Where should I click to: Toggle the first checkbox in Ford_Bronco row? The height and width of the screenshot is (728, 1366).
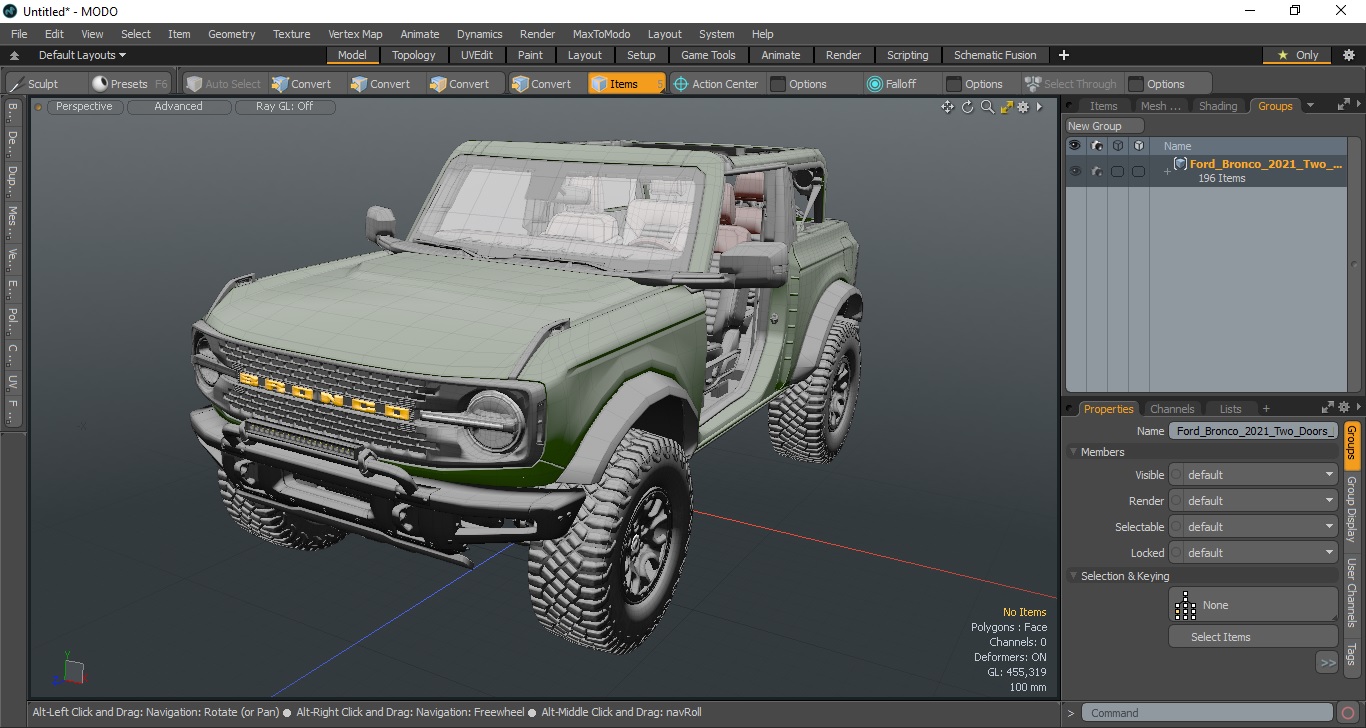pos(1117,171)
